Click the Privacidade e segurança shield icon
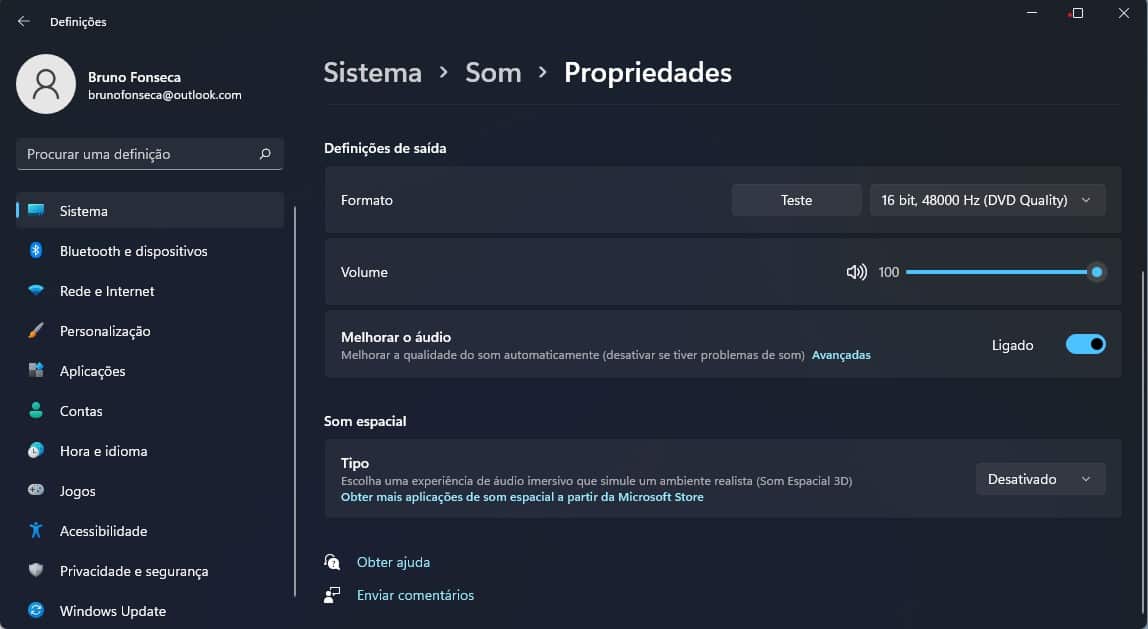The image size is (1148, 629). coord(36,570)
